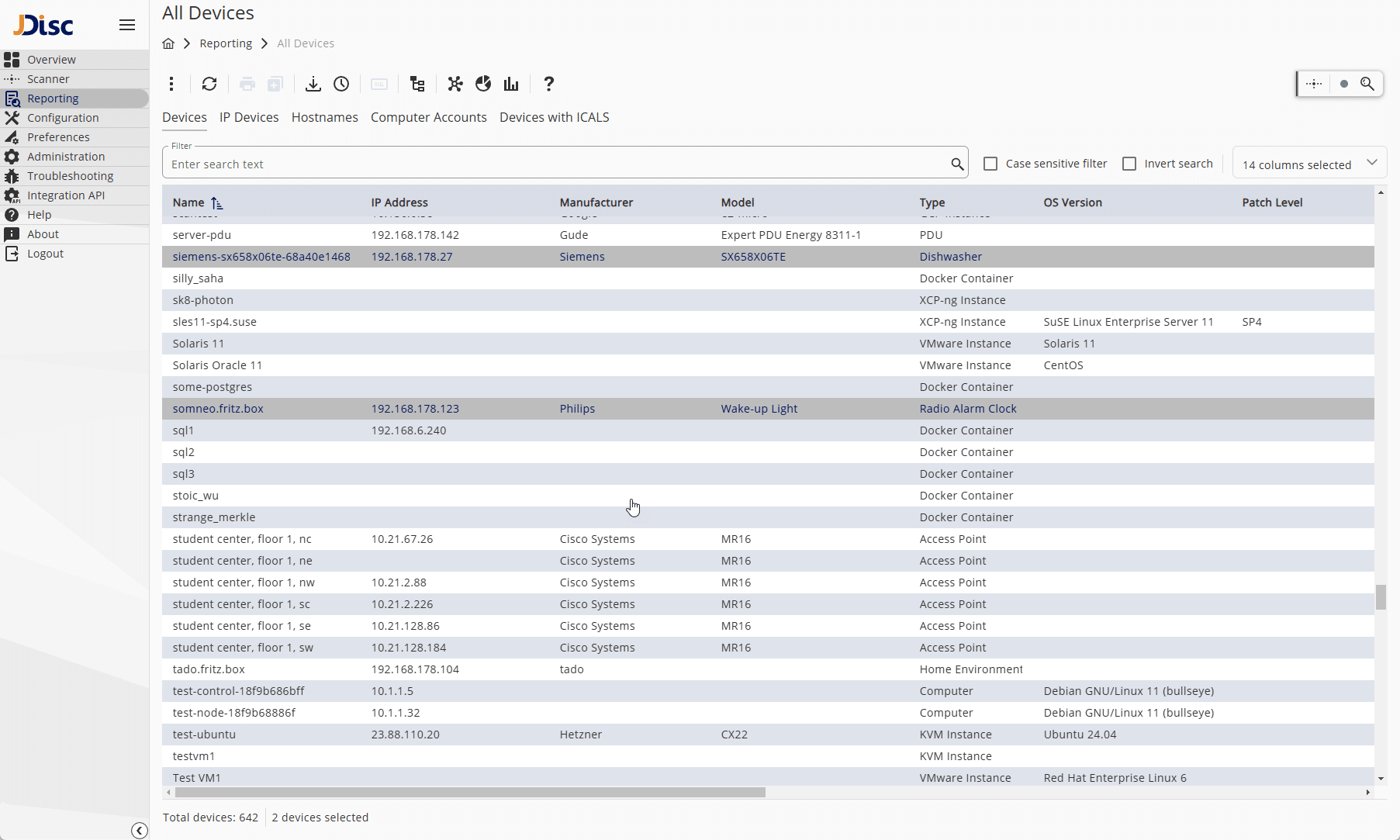Screen dimensions: 1400x840
Task: Open the Computer Accounts tab
Action: click(x=428, y=117)
